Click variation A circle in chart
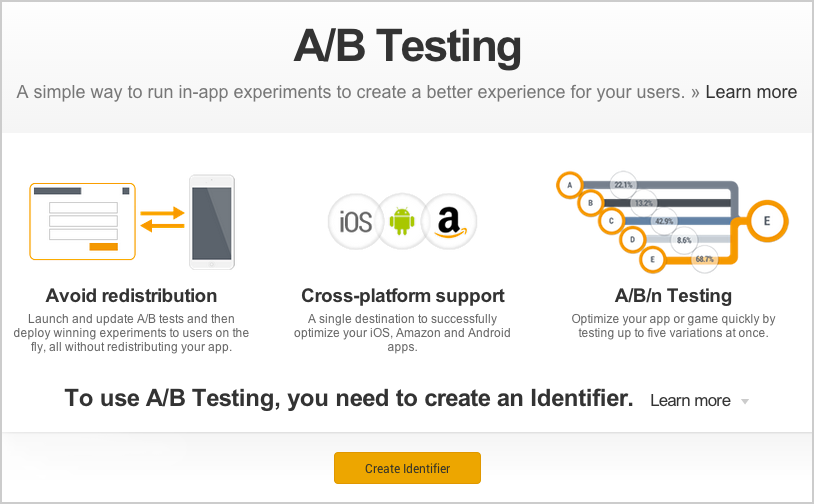The image size is (814, 504). click(570, 185)
